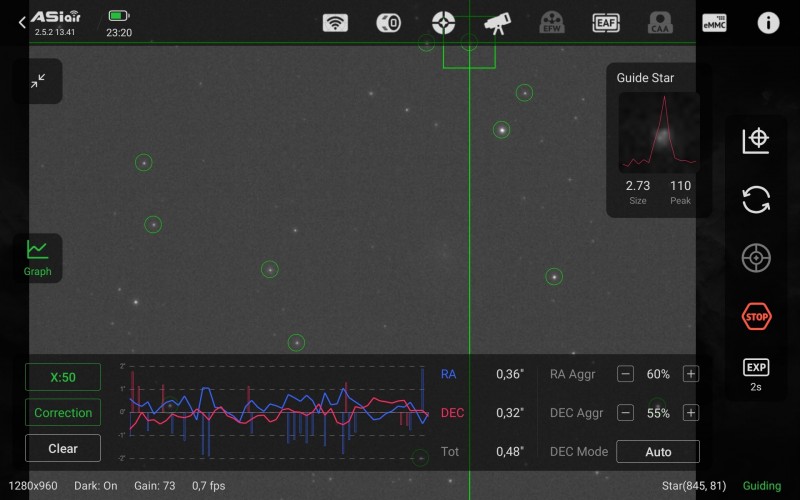The height and width of the screenshot is (500, 800).
Task: Open the telescope mount settings icon
Action: click(x=497, y=23)
